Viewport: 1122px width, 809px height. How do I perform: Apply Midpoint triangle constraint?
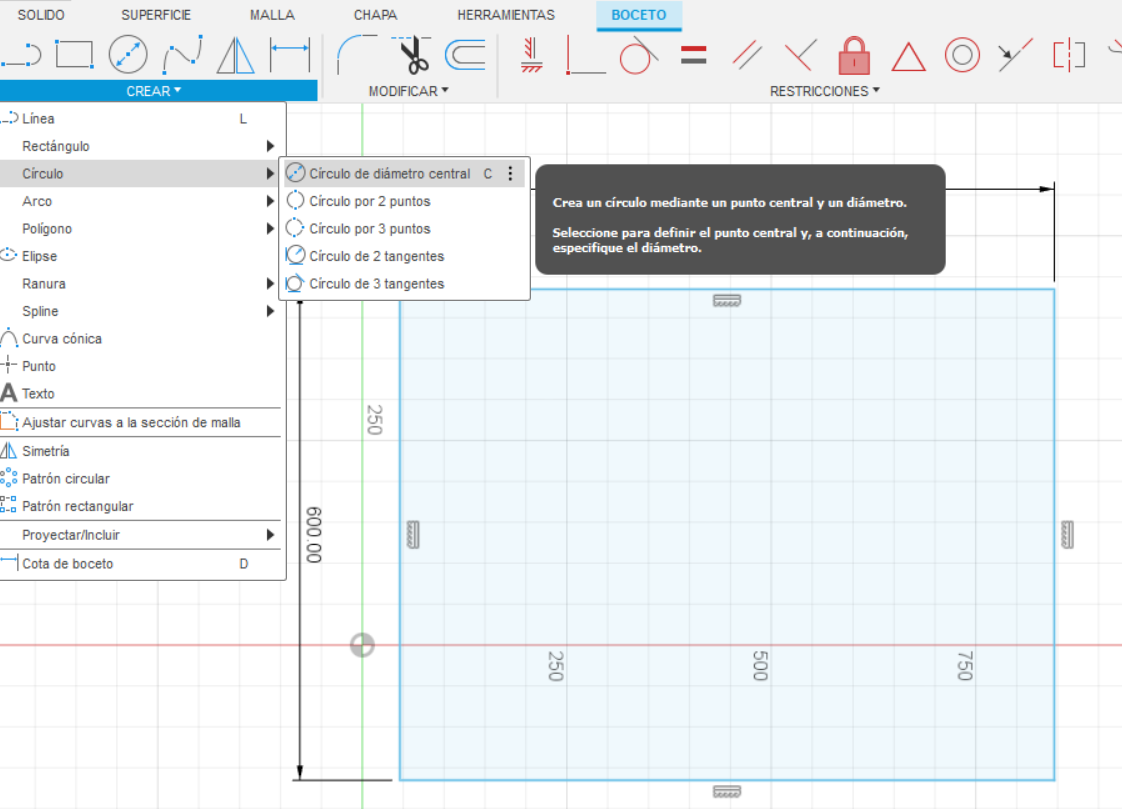click(x=908, y=57)
